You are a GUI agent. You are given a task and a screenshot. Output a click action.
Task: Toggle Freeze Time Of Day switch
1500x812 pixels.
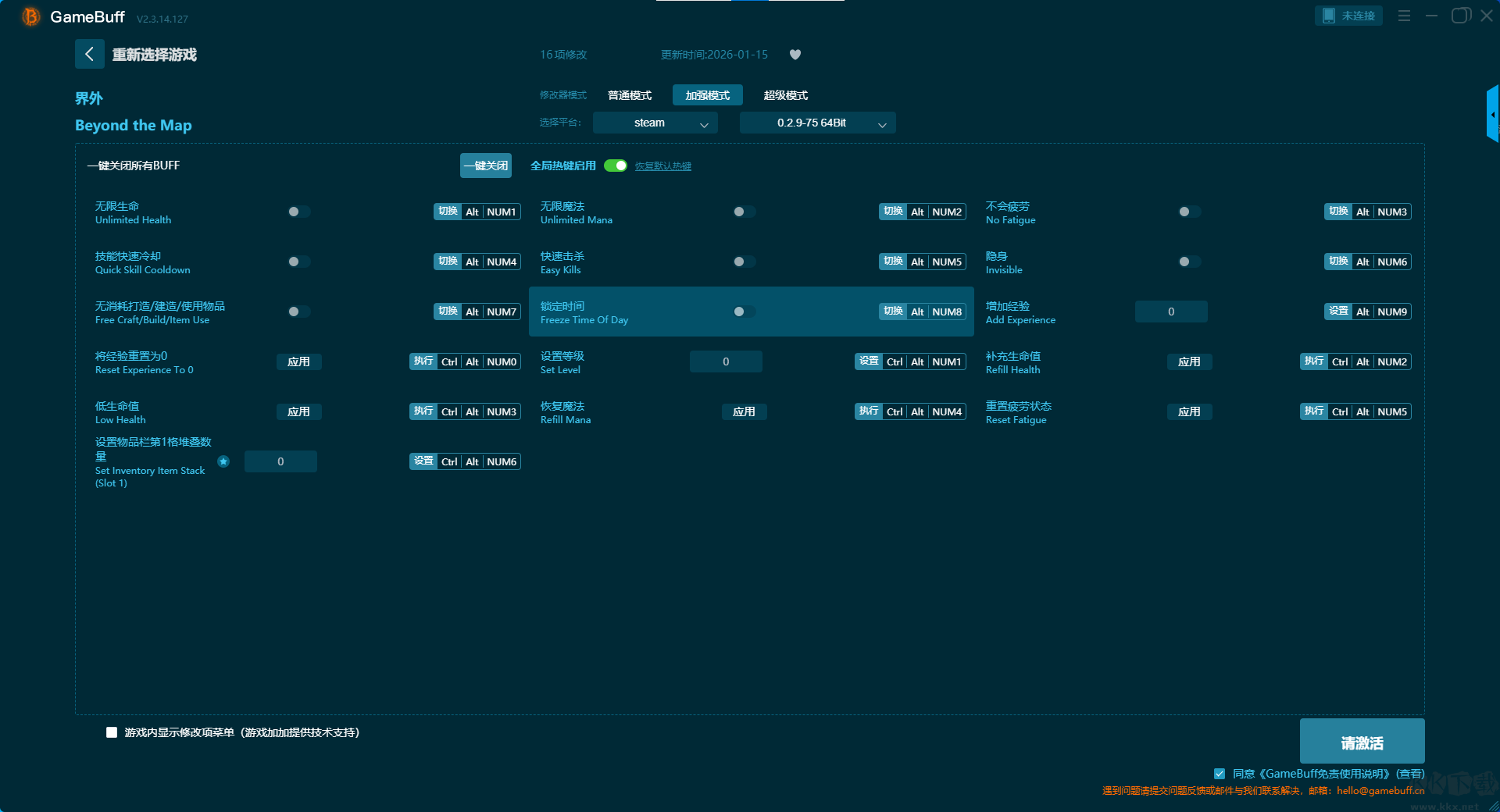click(744, 312)
